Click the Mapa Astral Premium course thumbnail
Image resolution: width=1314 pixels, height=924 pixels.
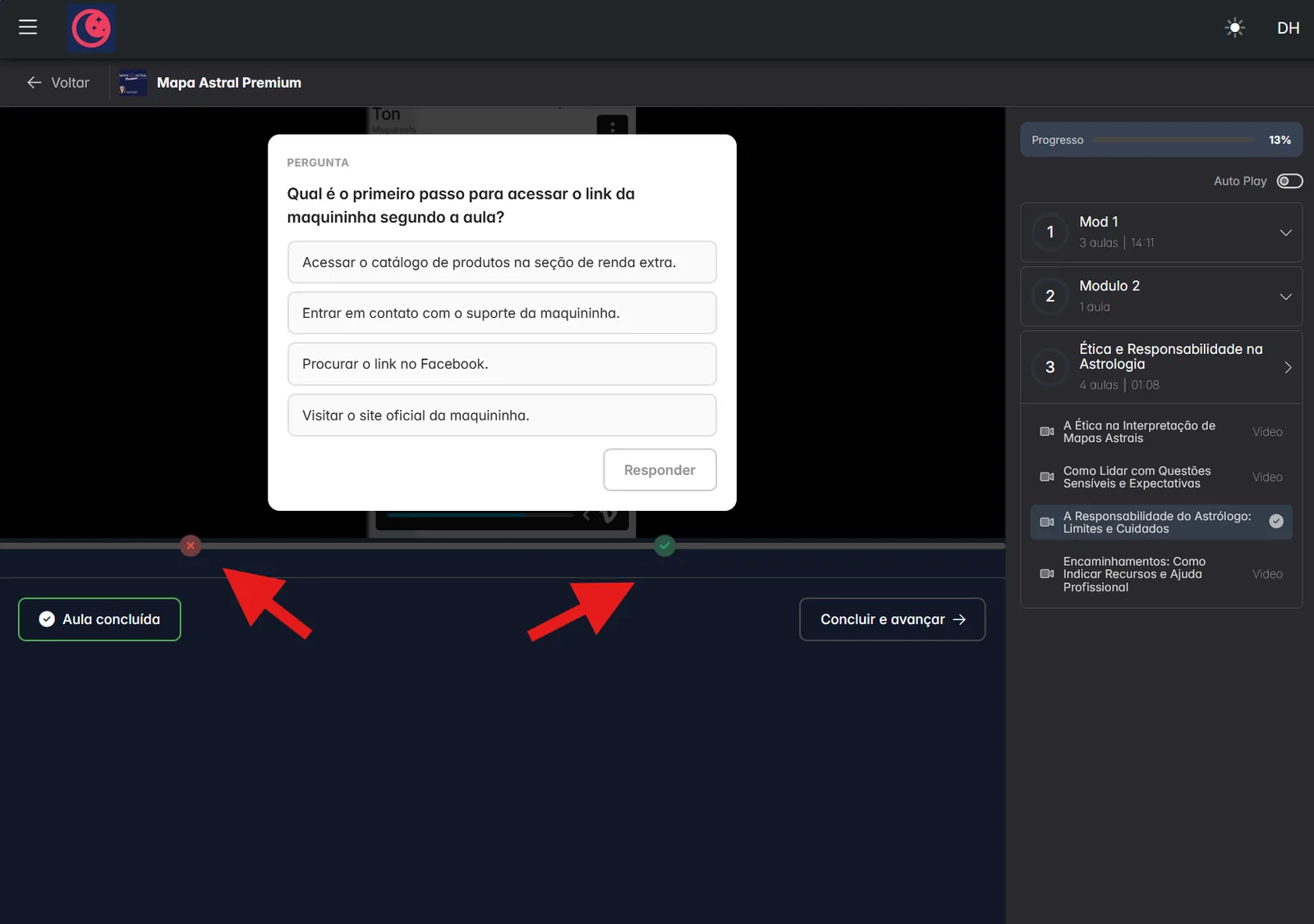pos(133,82)
